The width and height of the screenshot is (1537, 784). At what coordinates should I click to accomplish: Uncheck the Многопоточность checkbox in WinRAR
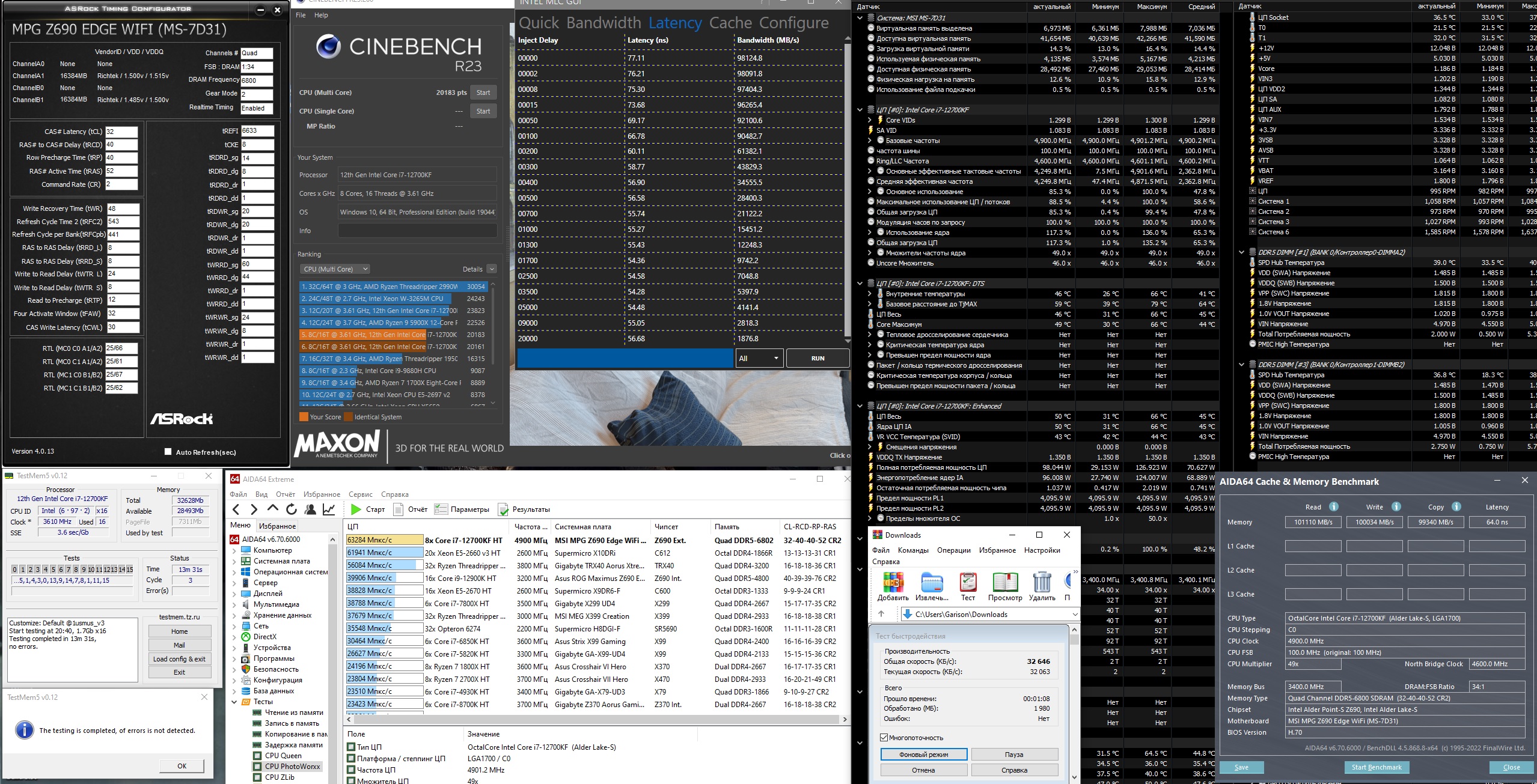[x=884, y=738]
